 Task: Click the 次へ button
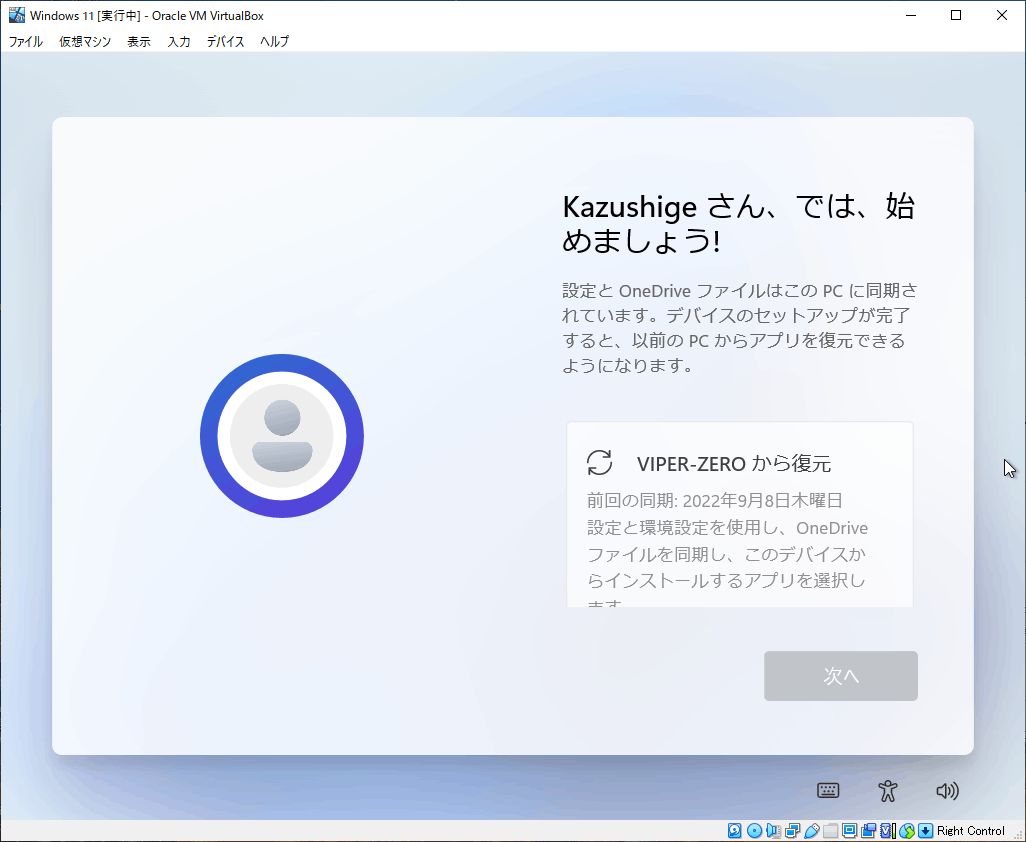tap(841, 676)
